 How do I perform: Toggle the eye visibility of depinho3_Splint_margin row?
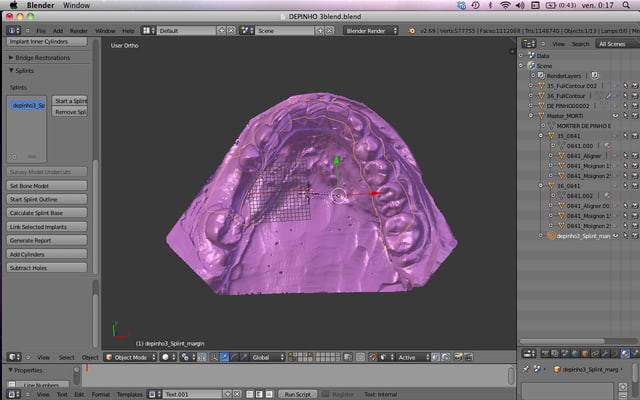pyautogui.click(x=616, y=236)
